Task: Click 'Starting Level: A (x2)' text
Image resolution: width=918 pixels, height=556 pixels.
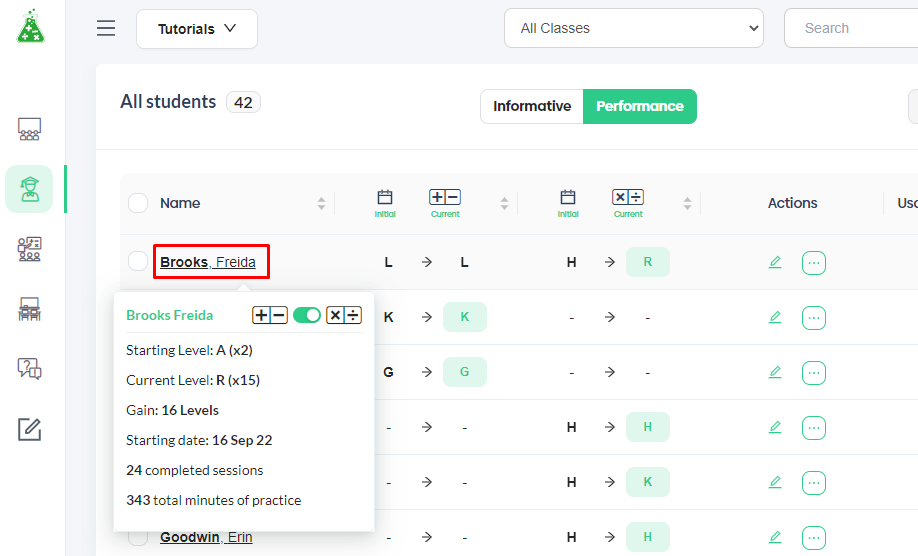Action: point(189,351)
